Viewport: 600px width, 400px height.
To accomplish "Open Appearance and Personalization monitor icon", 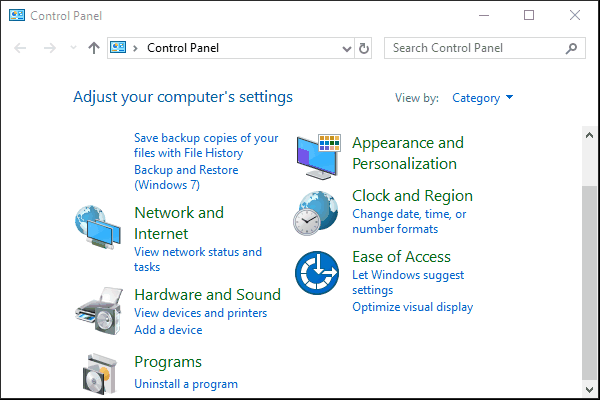I will tap(318, 154).
